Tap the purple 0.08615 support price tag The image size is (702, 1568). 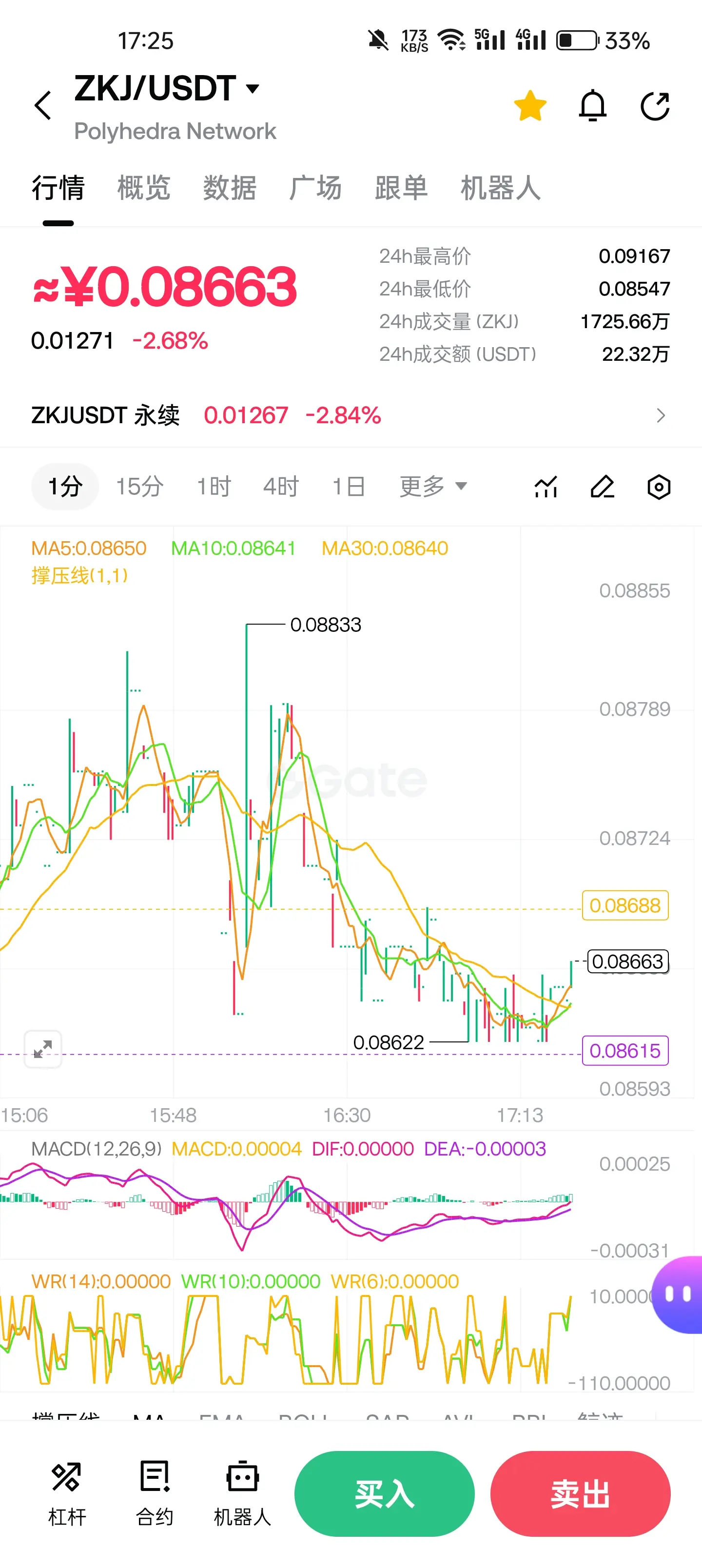pyautogui.click(x=625, y=1050)
